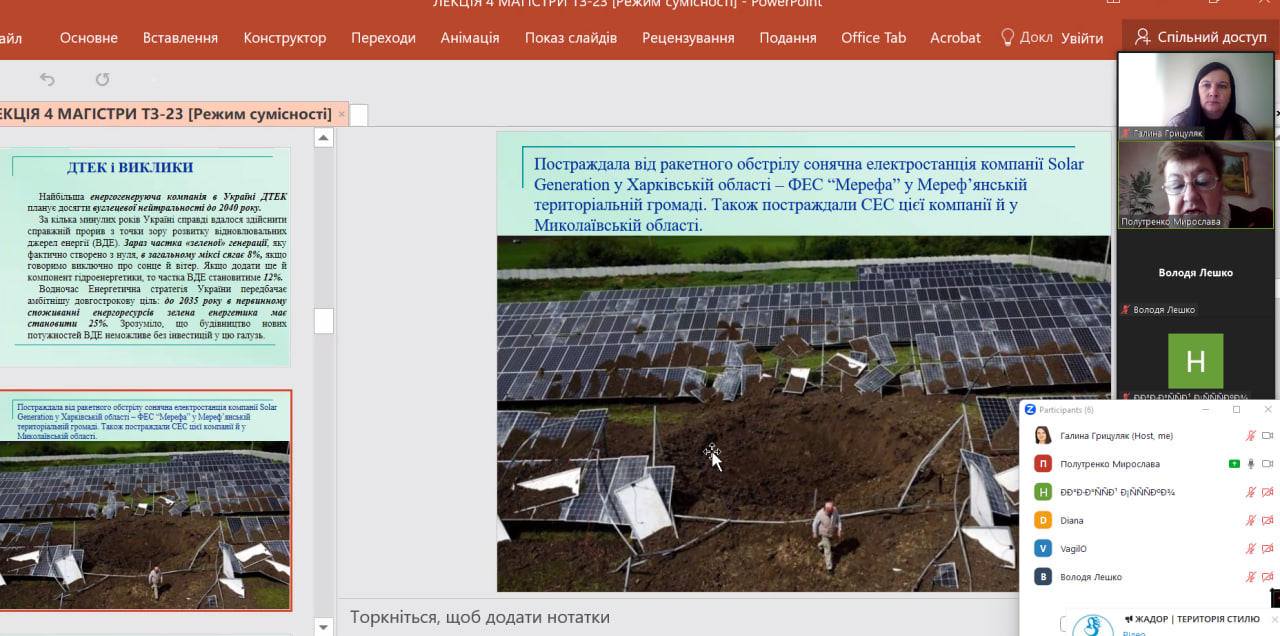This screenshot has height=636, width=1280.
Task: Open new document tab next to ЛЕКЦІЯ 4
Action: [x=359, y=115]
